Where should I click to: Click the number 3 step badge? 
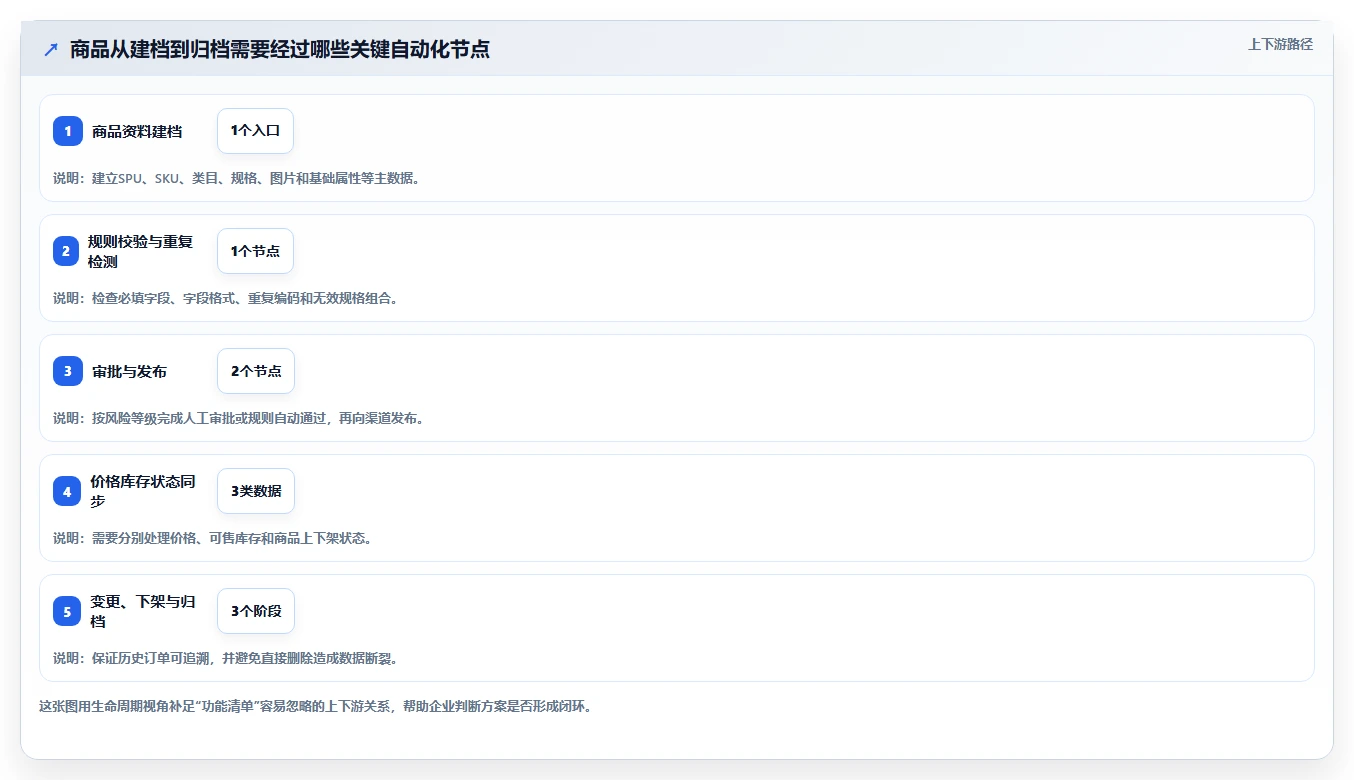(x=67, y=371)
